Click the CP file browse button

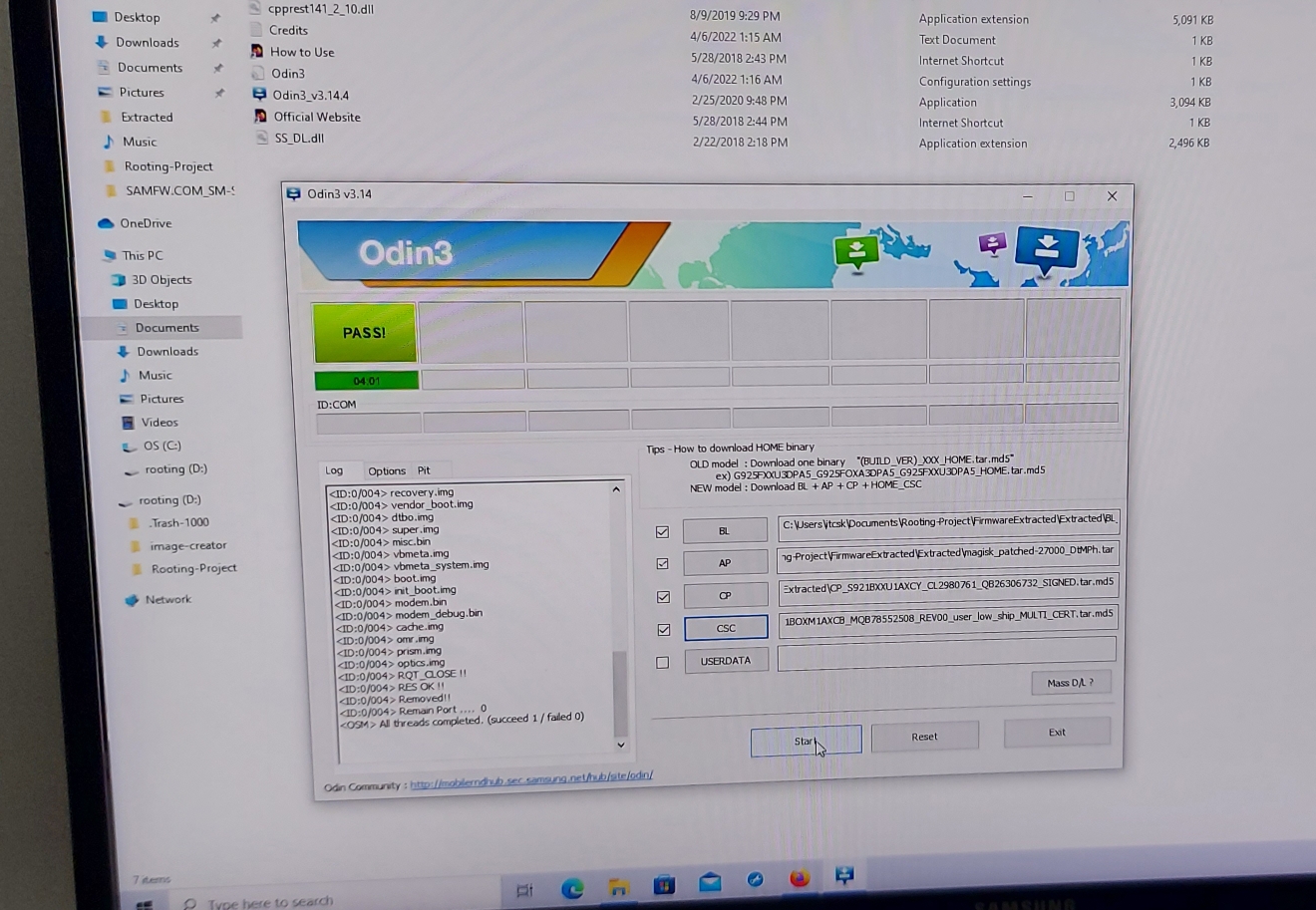[726, 596]
